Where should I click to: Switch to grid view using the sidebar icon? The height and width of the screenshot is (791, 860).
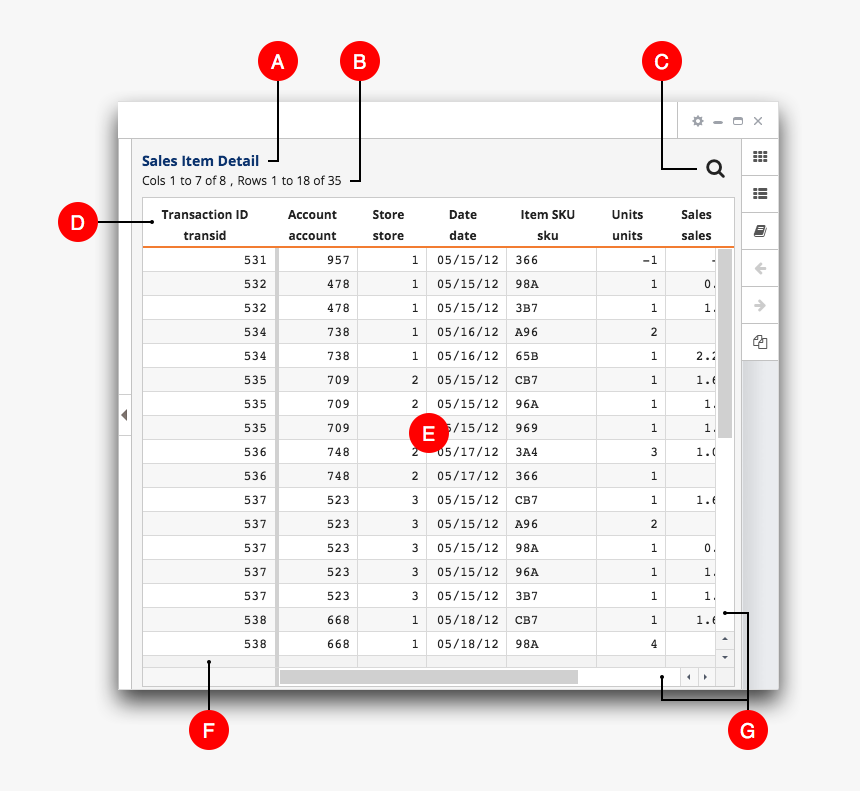(x=760, y=157)
